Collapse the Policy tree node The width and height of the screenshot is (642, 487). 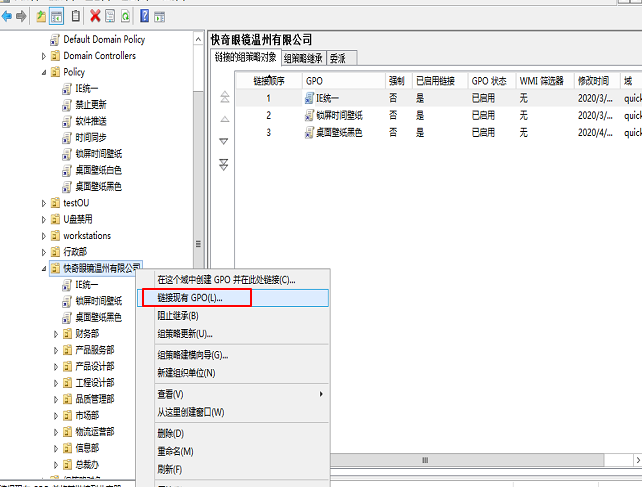(x=43, y=73)
